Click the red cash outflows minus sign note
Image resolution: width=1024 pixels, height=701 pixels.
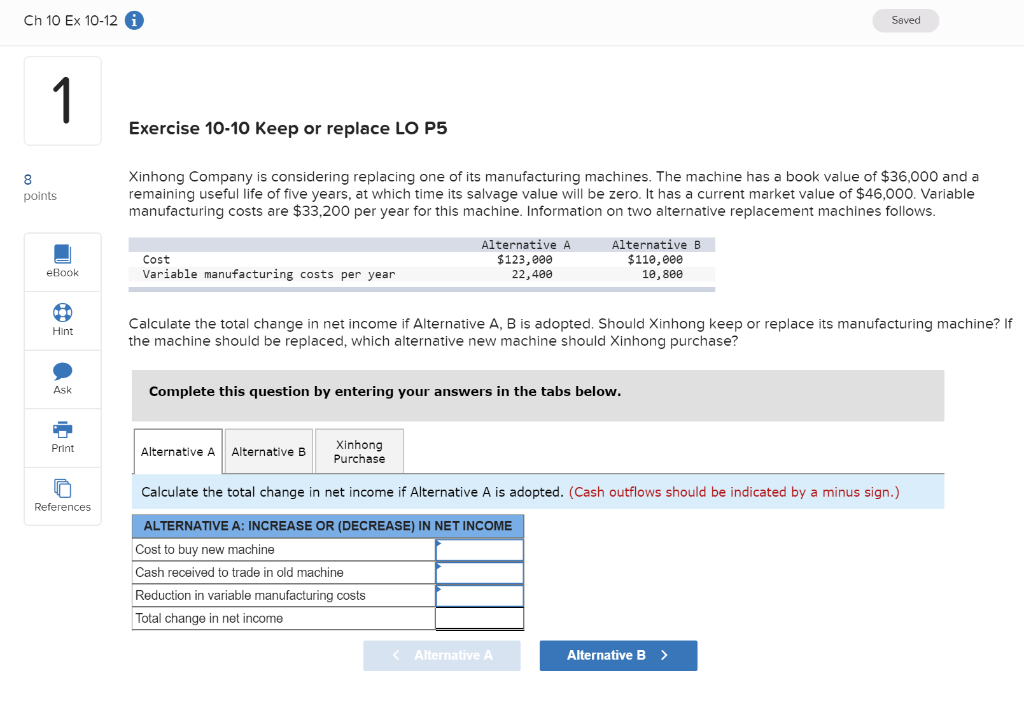point(734,492)
